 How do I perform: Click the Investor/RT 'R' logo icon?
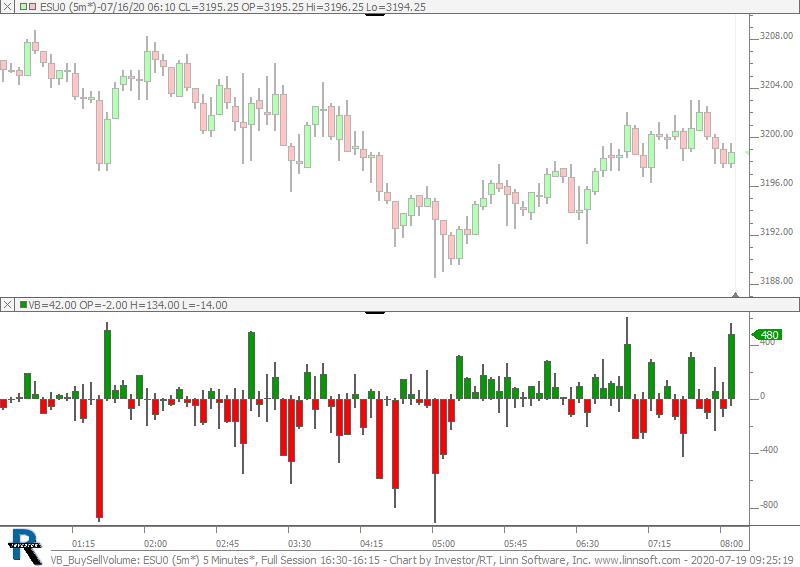tap(24, 547)
